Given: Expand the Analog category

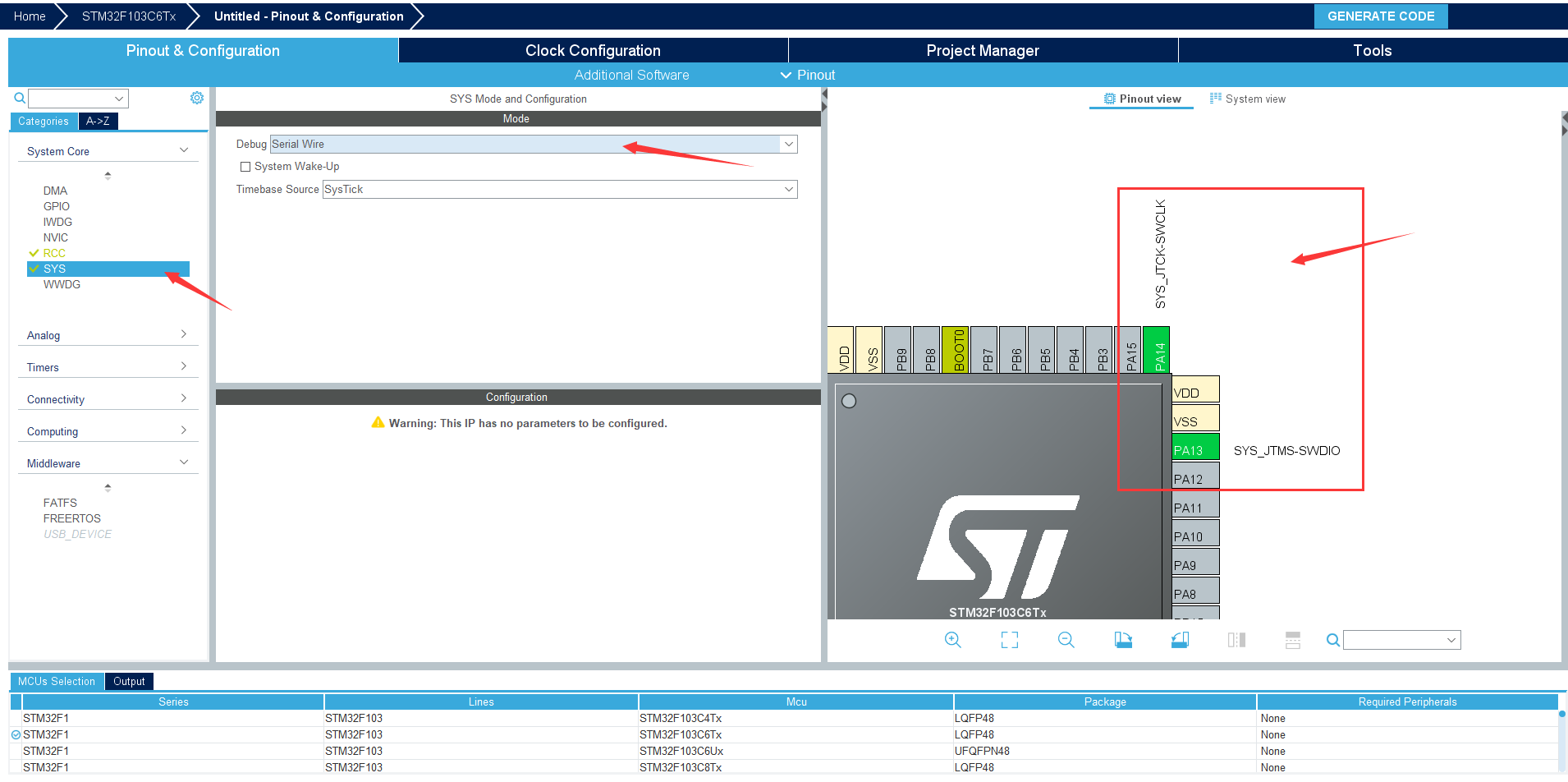Looking at the screenshot, I should pos(184,334).
